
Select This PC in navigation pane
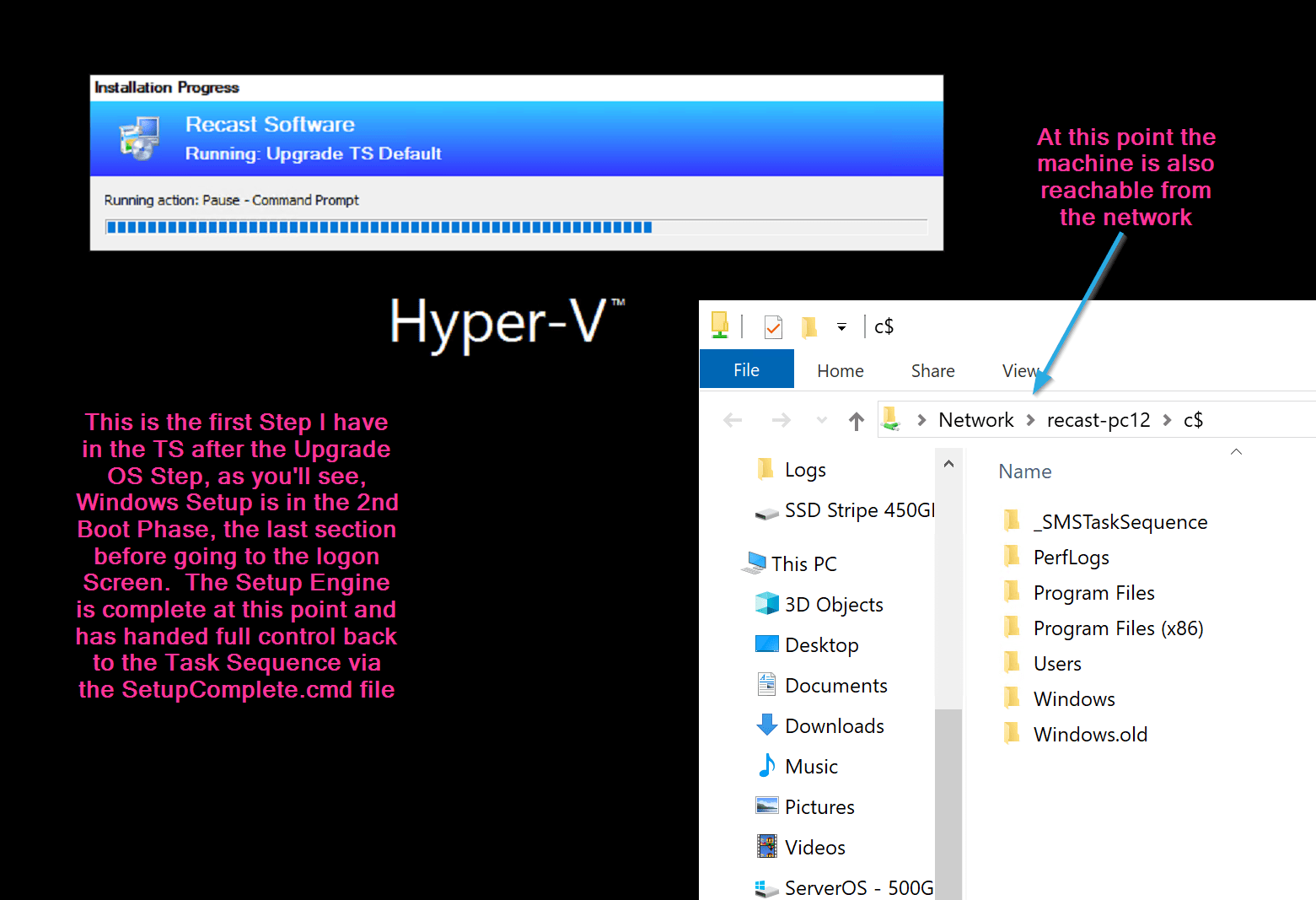pos(803,564)
